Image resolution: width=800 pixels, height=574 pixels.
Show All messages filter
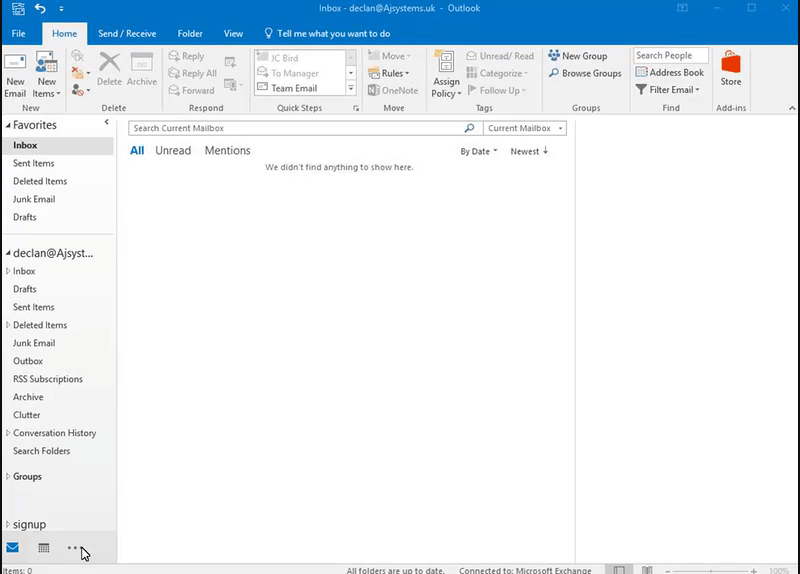pos(137,151)
